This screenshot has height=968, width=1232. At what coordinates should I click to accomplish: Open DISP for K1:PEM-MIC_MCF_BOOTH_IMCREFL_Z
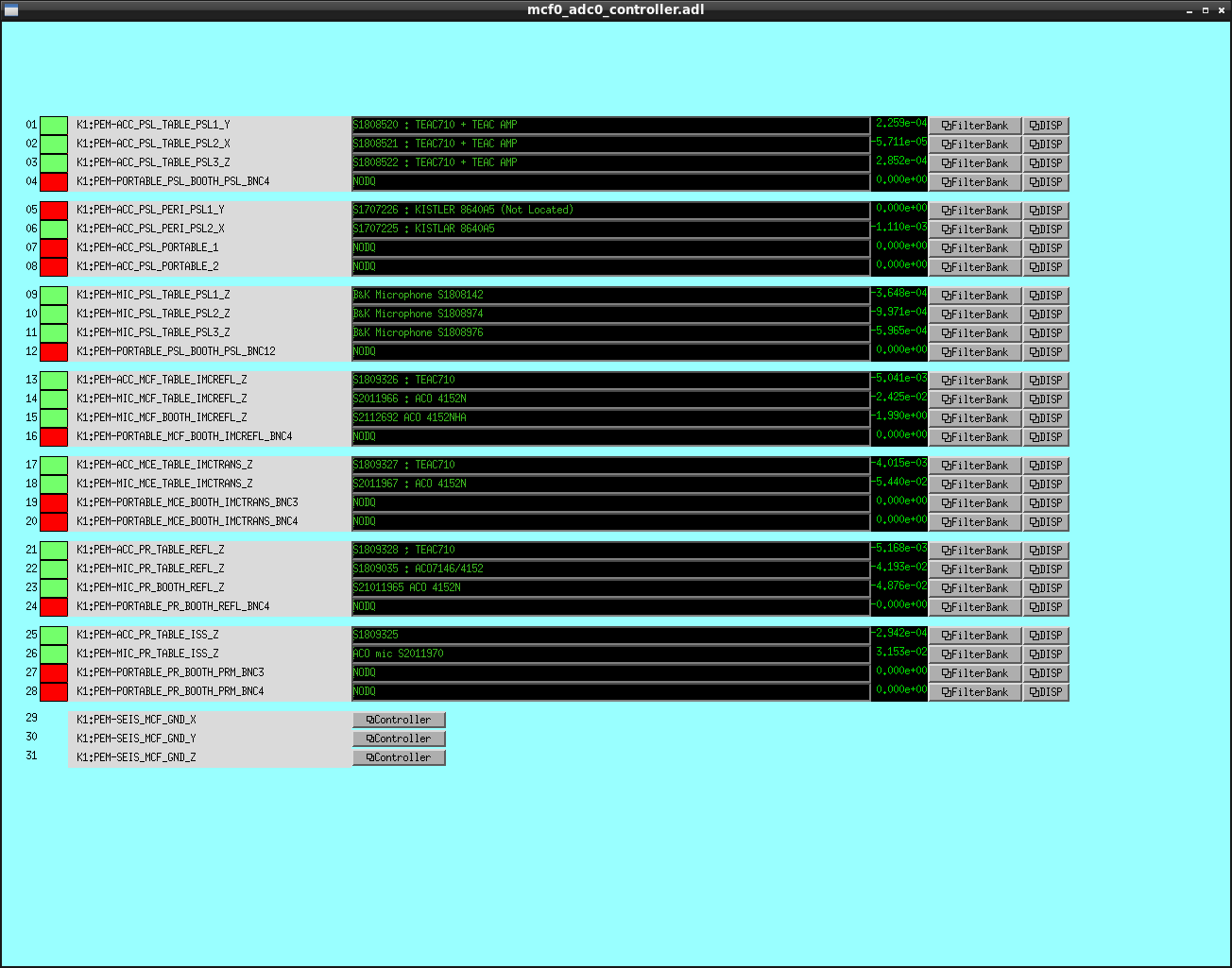coord(1046,418)
